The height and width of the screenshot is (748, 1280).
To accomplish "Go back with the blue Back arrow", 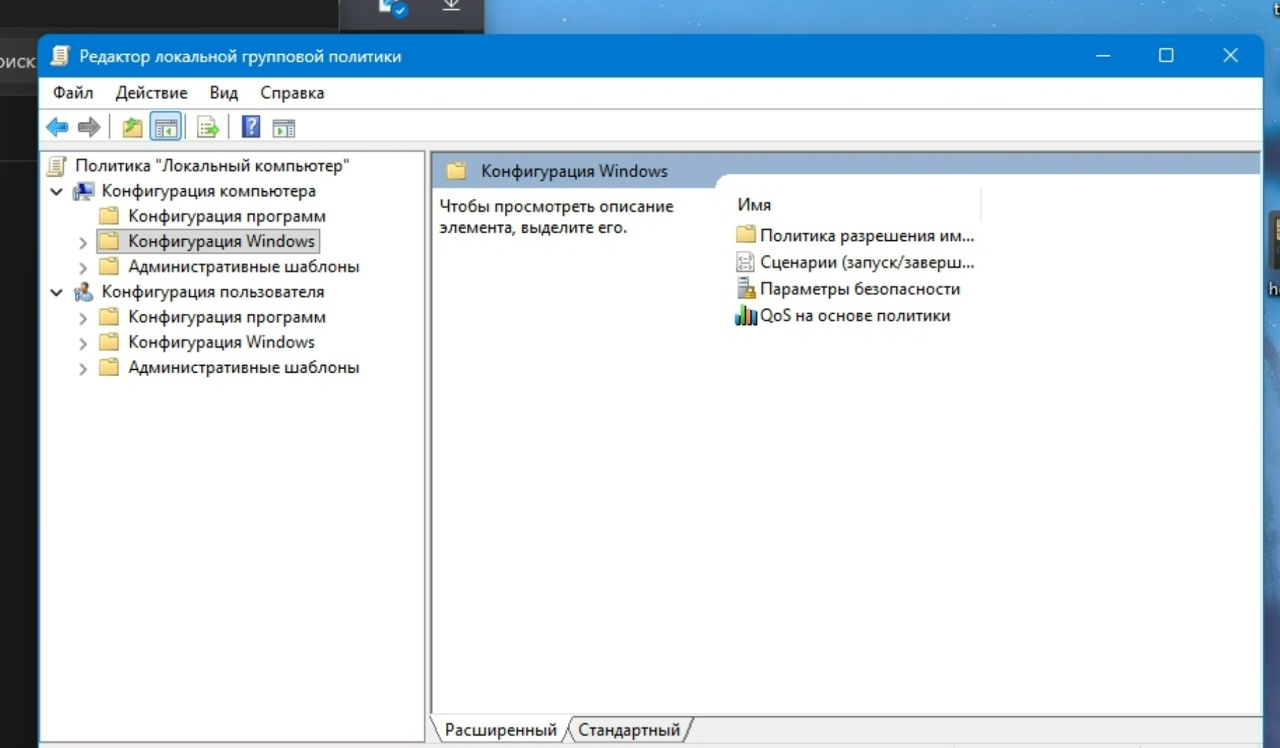I will coord(57,127).
